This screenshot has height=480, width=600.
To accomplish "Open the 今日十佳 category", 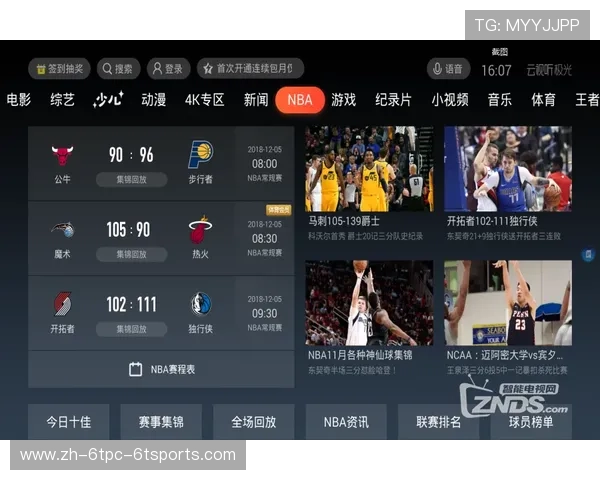I will tap(69, 422).
